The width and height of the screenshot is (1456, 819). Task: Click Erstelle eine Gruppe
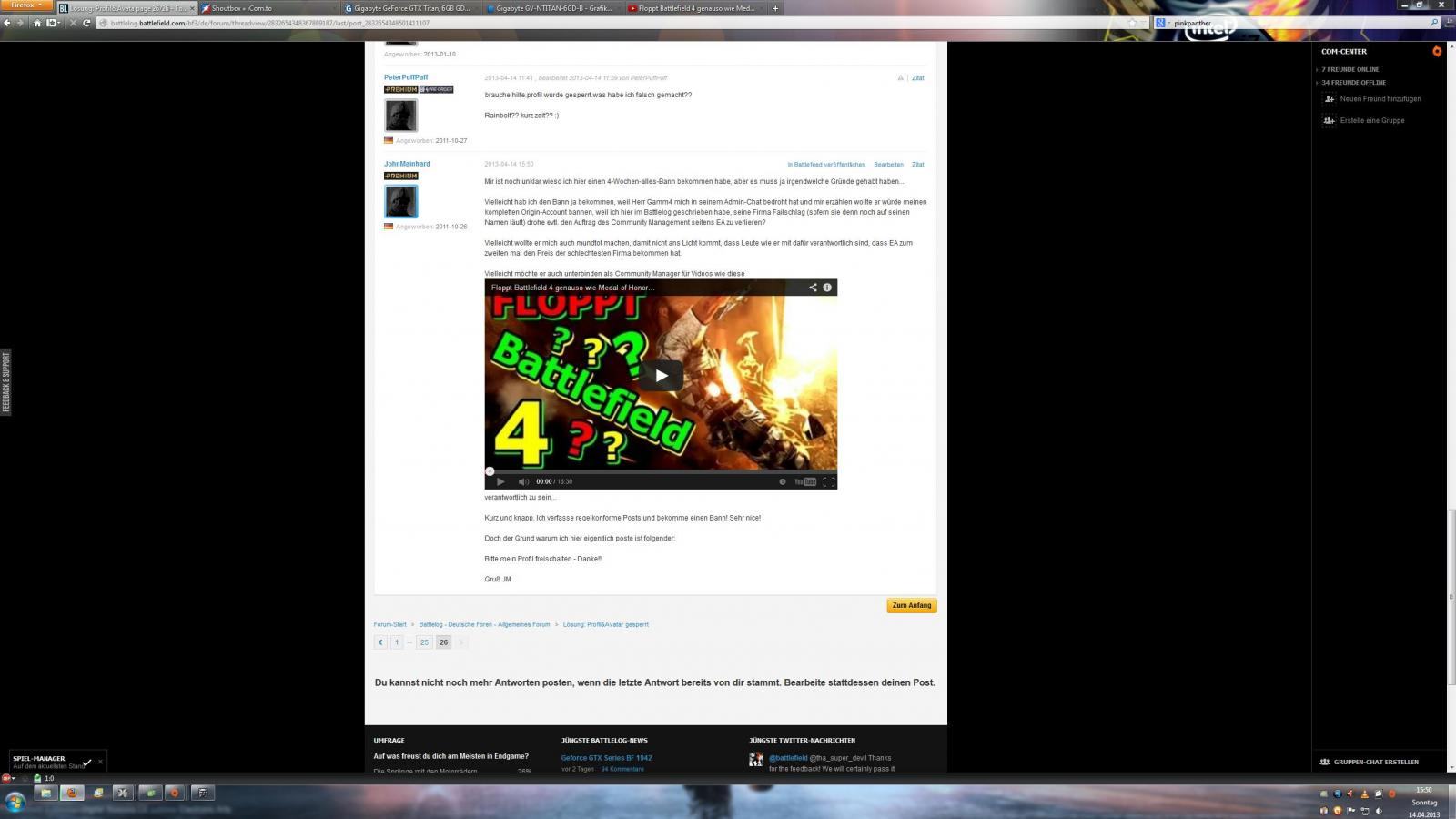click(1364, 120)
